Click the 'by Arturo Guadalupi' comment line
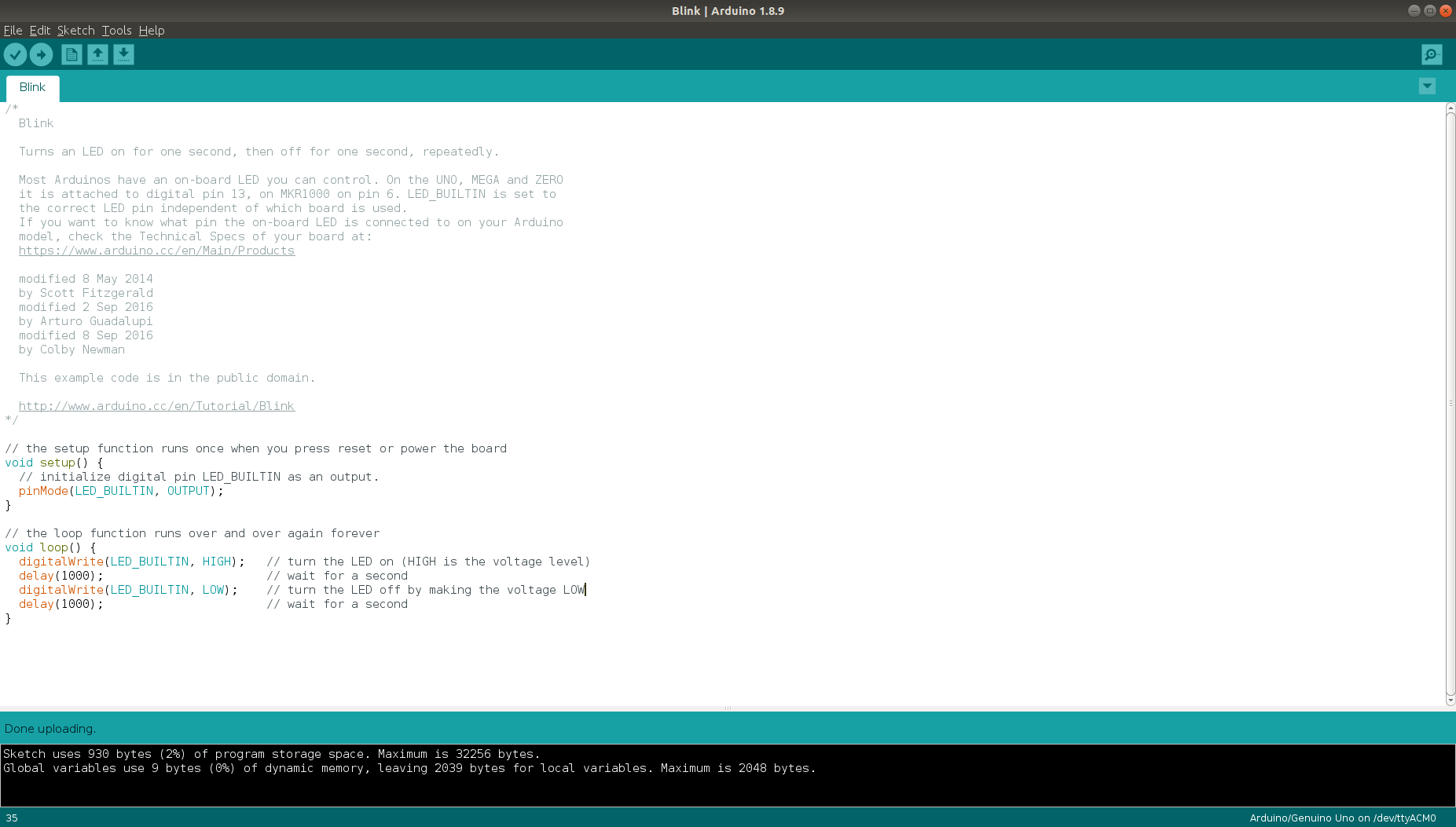The height and width of the screenshot is (827, 1456). pyautogui.click(x=86, y=321)
